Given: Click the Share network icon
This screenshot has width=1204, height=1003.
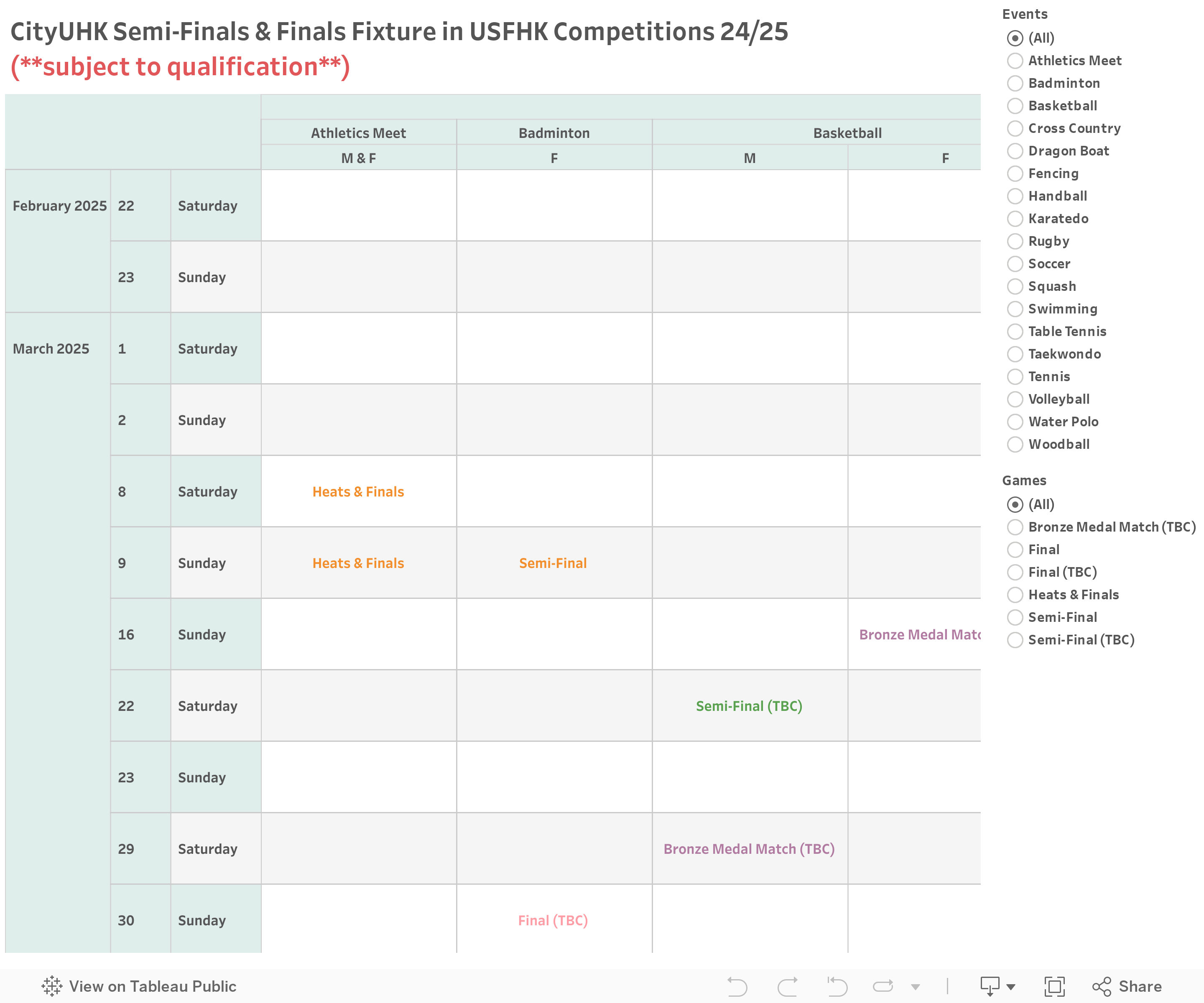Looking at the screenshot, I should click(x=1102, y=986).
